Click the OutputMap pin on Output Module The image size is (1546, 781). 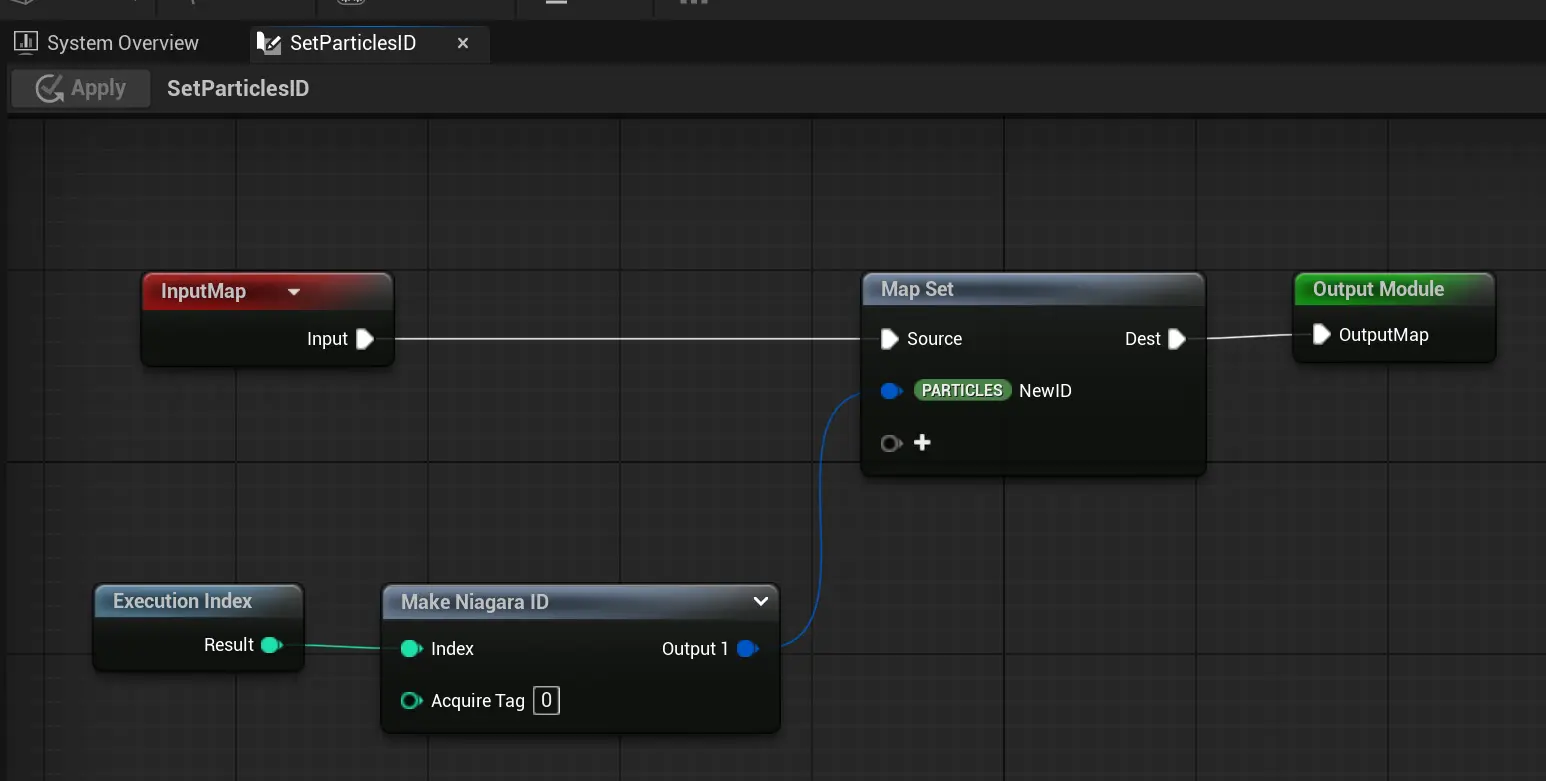point(1321,334)
